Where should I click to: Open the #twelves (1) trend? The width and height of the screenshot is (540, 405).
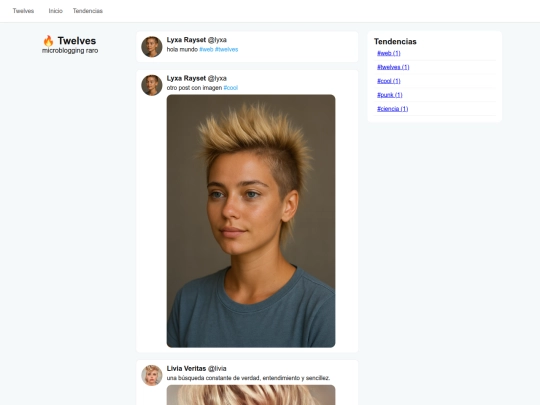click(393, 67)
